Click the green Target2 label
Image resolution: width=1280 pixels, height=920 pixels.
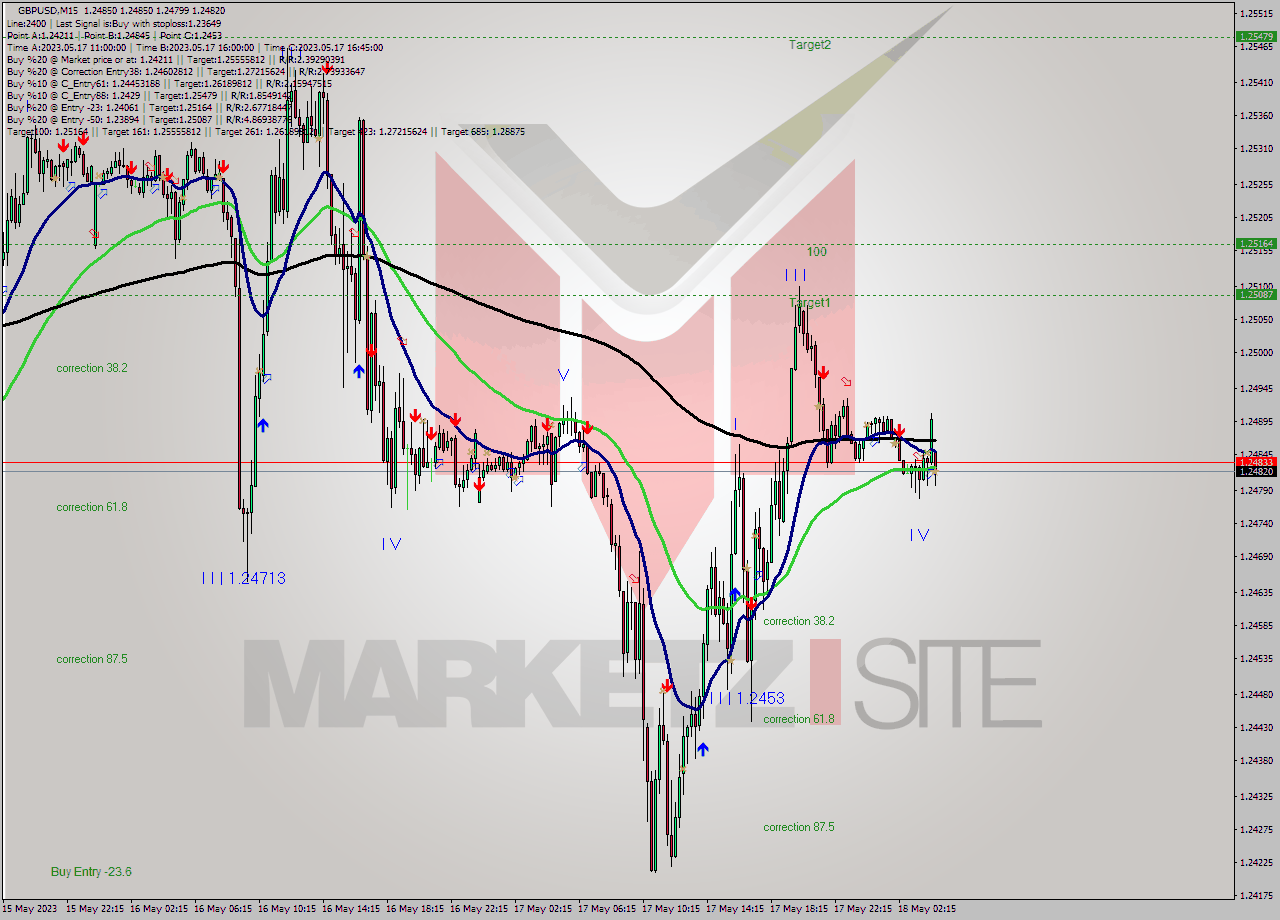pyautogui.click(x=809, y=45)
